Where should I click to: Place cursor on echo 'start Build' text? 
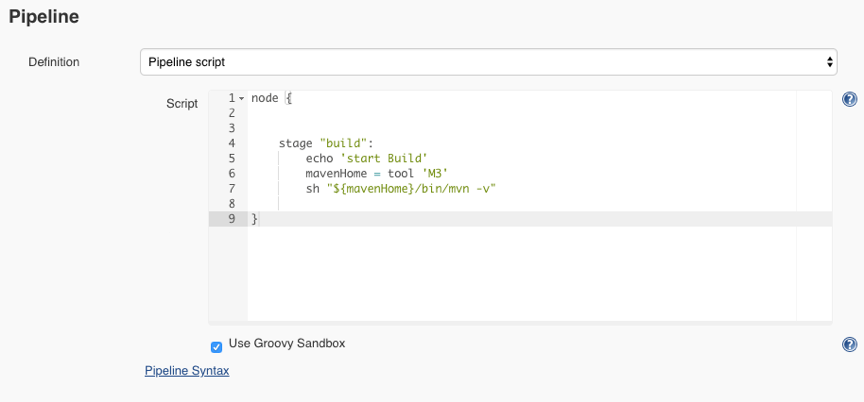point(366,158)
